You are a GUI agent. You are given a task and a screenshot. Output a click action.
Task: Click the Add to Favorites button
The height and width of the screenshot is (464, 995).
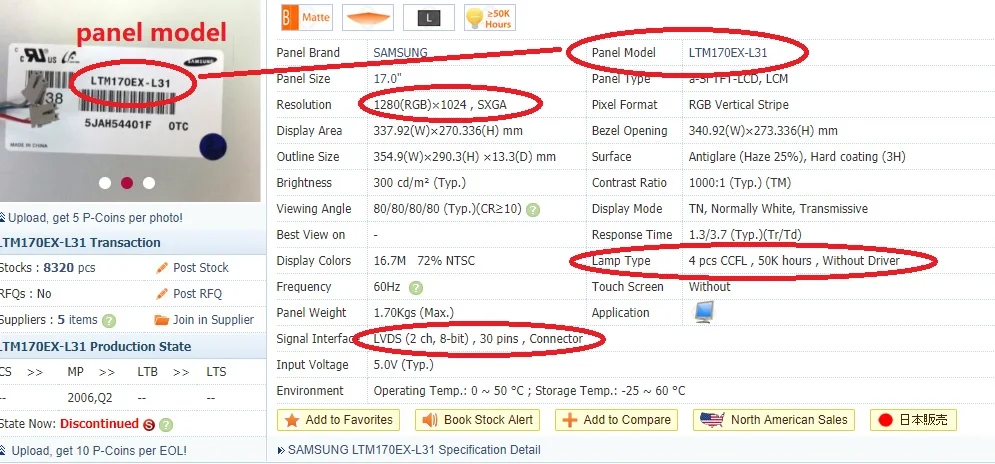(338, 420)
